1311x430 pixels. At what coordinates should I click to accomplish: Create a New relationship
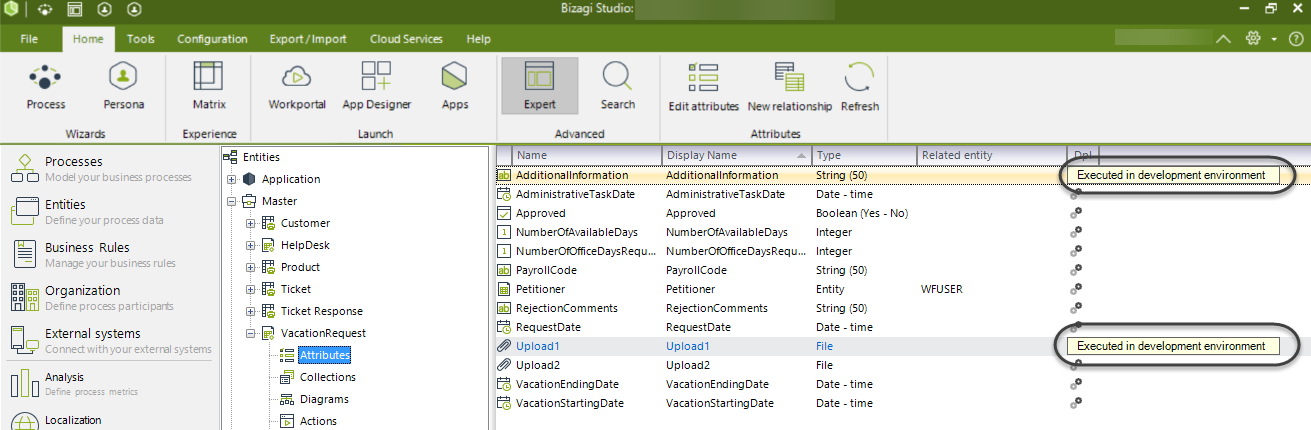[x=790, y=86]
